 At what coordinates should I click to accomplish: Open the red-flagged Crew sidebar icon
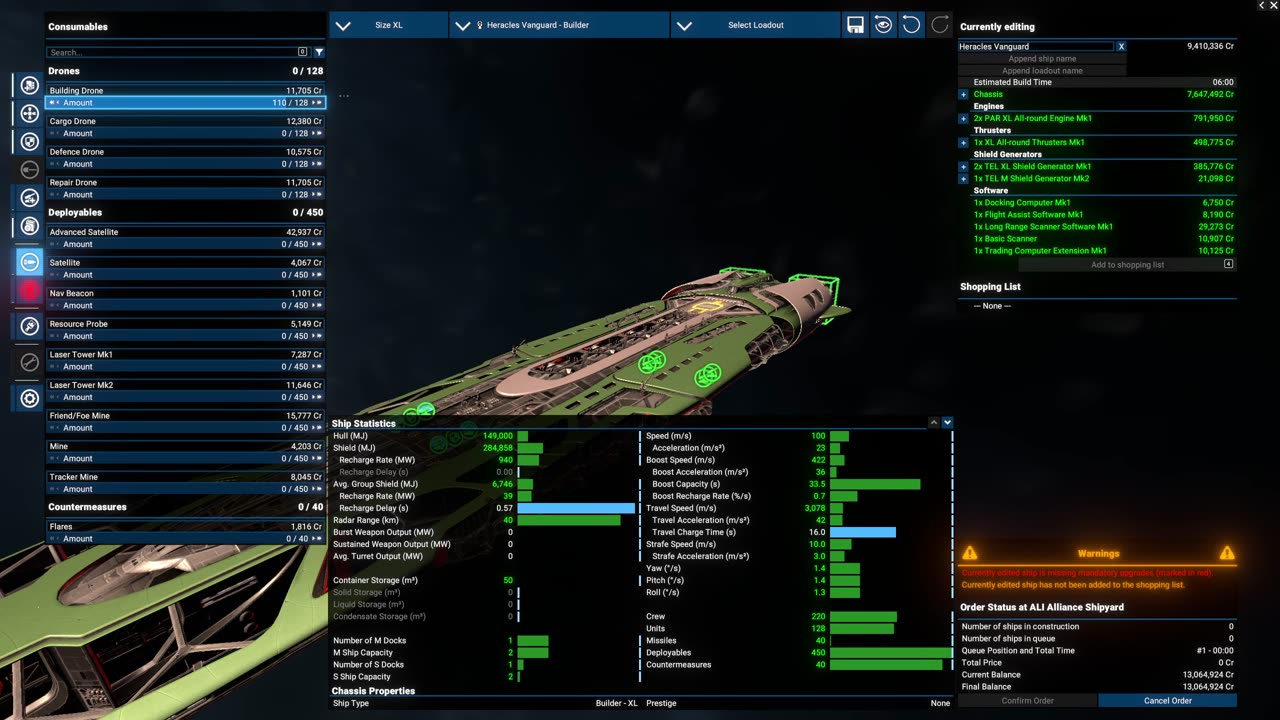coord(30,291)
